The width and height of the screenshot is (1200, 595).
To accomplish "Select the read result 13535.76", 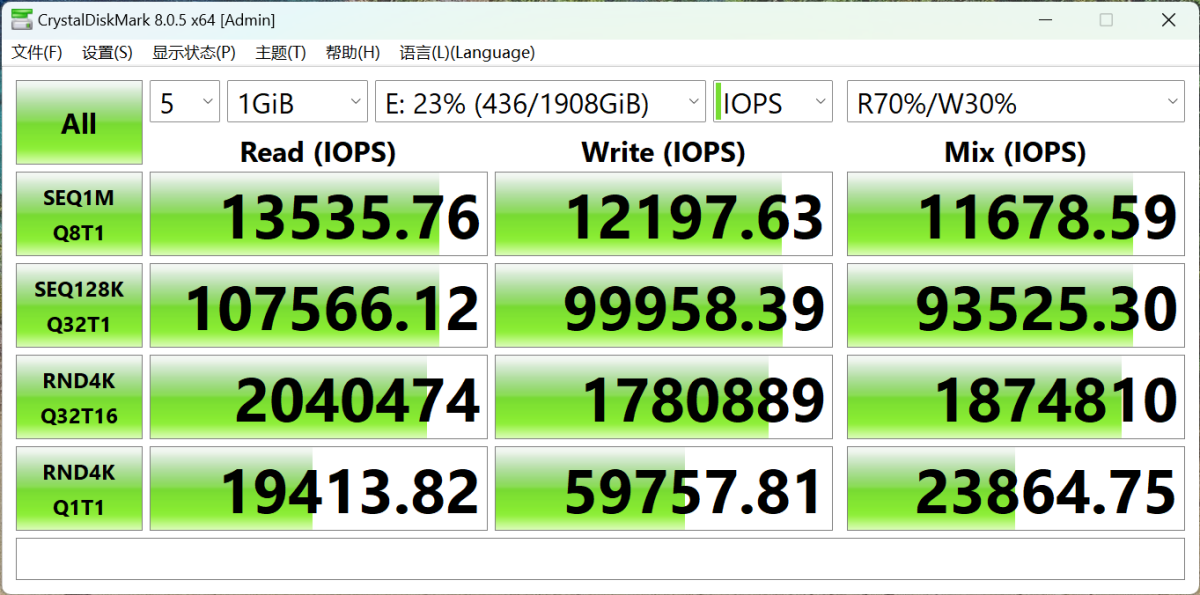I will 318,214.
